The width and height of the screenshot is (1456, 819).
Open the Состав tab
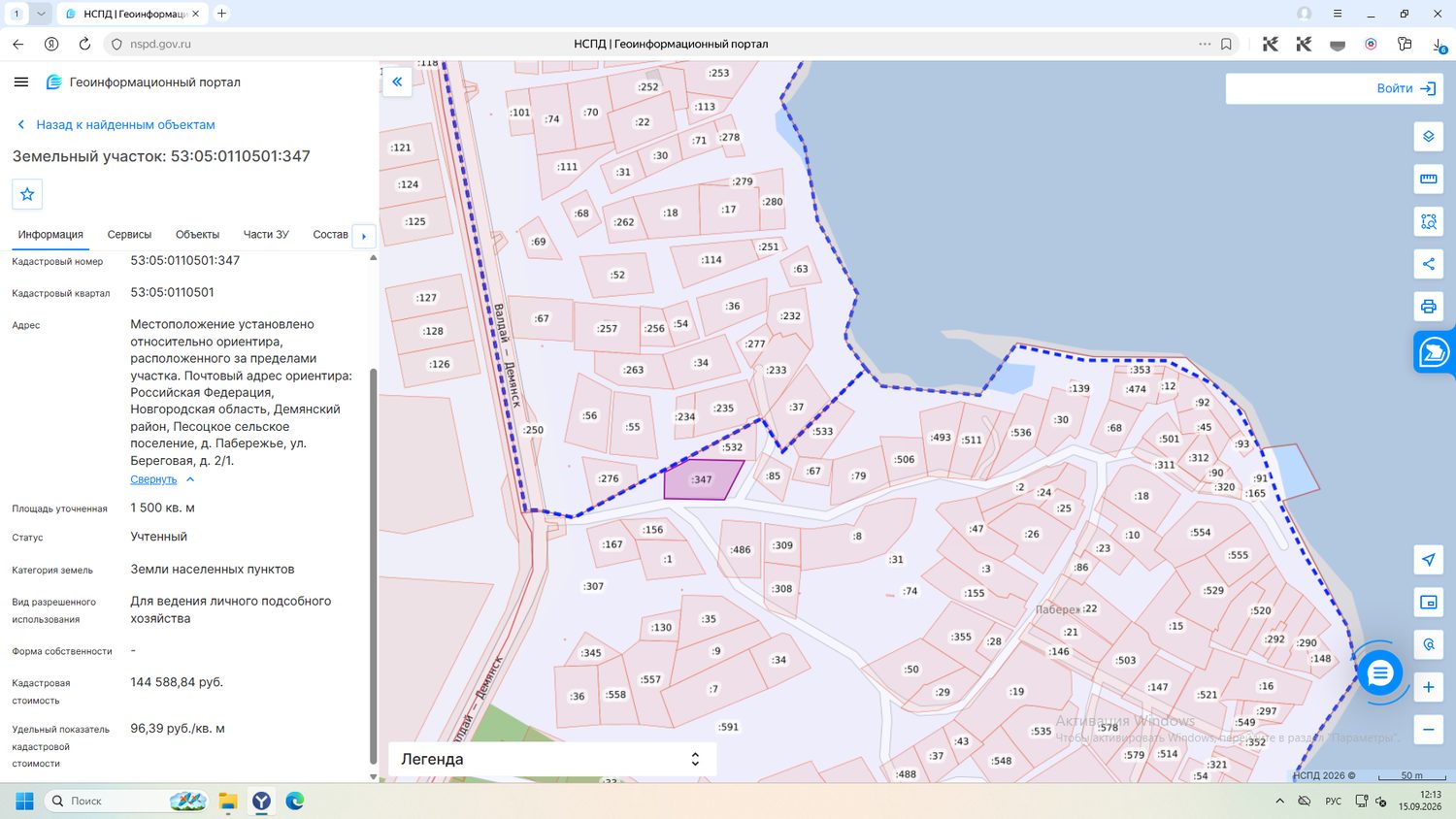[330, 235]
